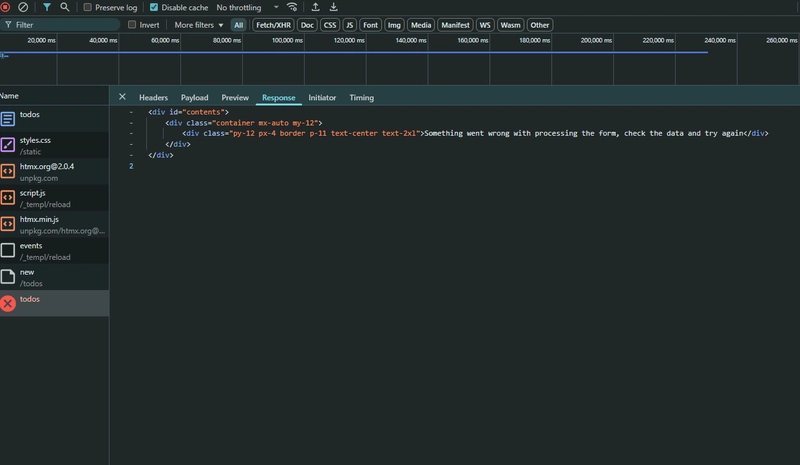Open network conditions wifi icon
800x465 pixels.
pos(292,7)
